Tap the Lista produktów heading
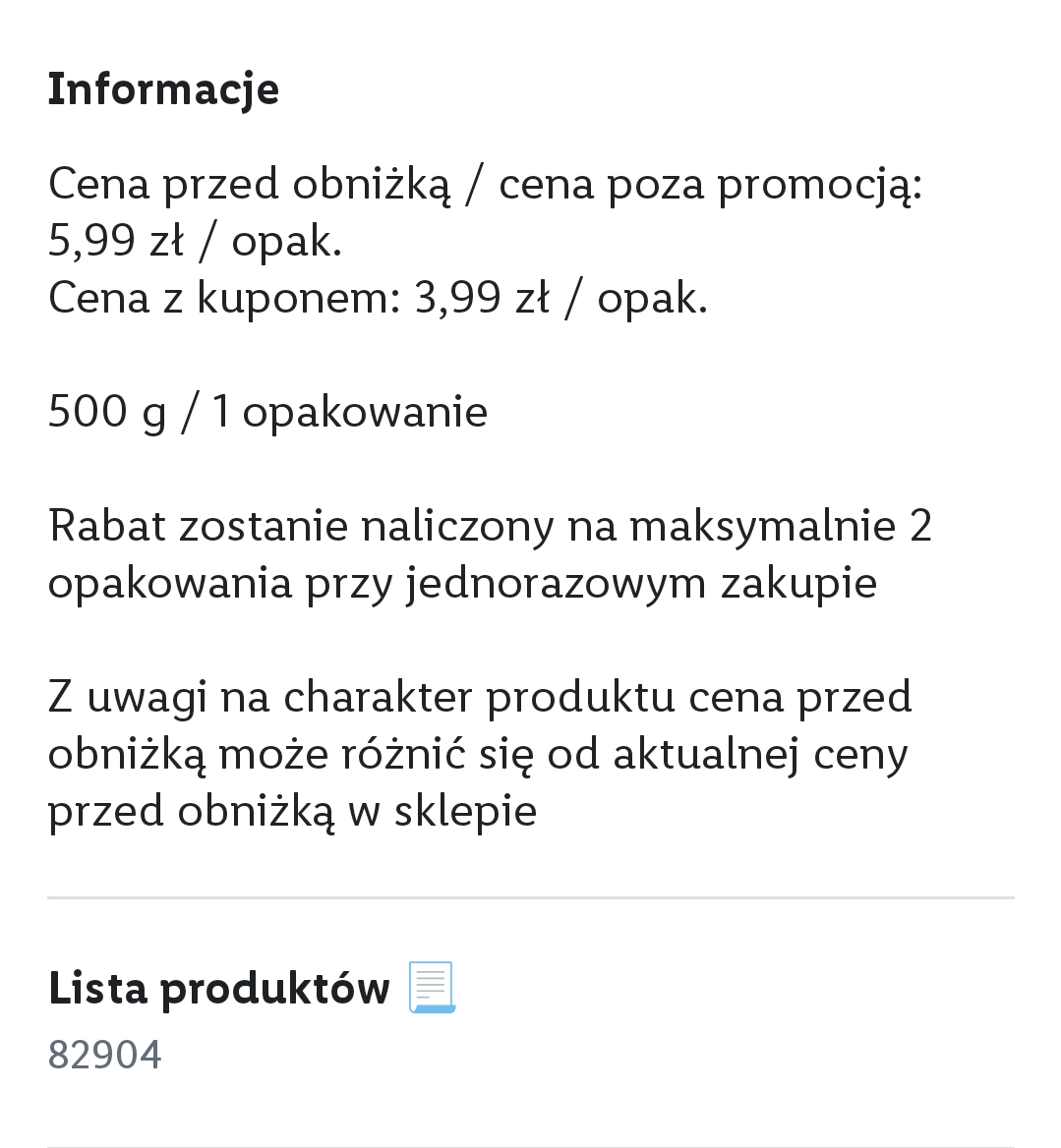The width and height of the screenshot is (1061, 1148). pos(218,988)
